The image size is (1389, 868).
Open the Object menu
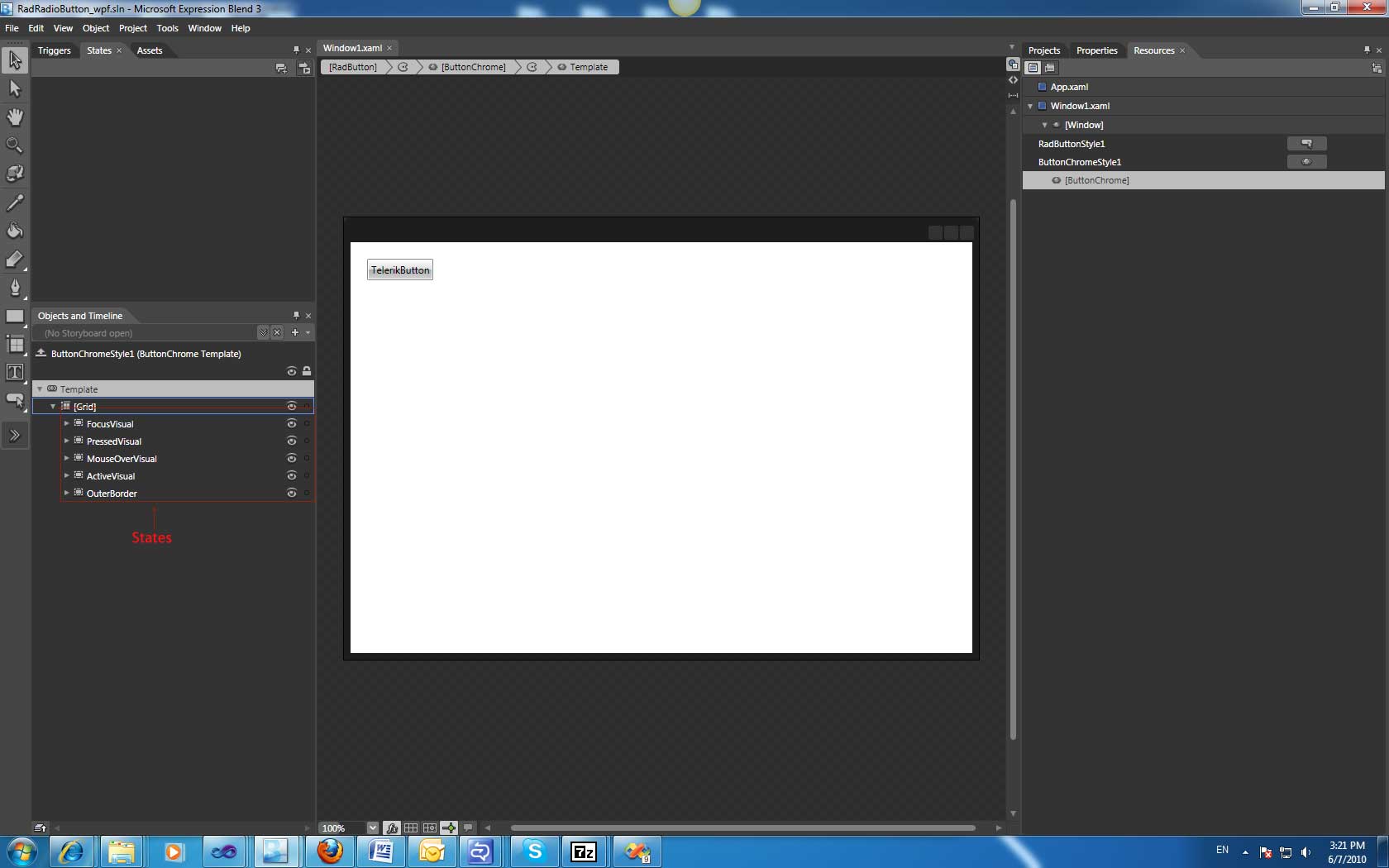pos(96,28)
